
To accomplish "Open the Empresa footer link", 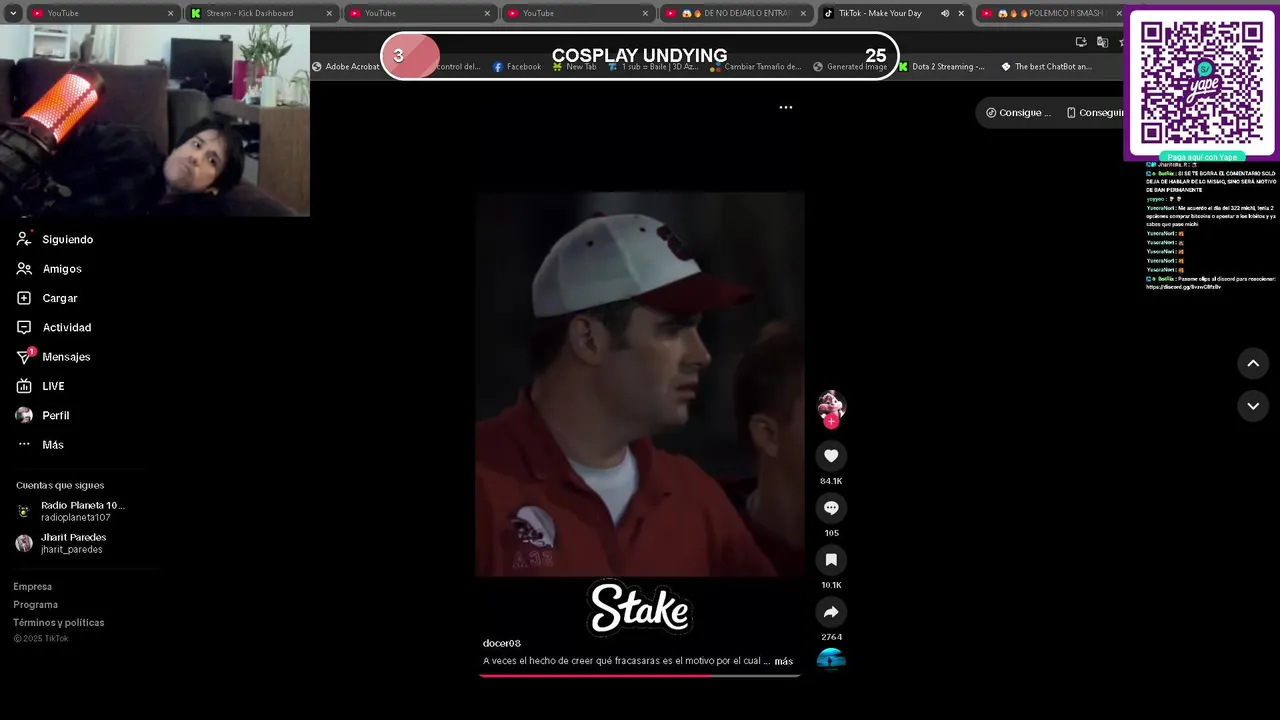I will (33, 587).
